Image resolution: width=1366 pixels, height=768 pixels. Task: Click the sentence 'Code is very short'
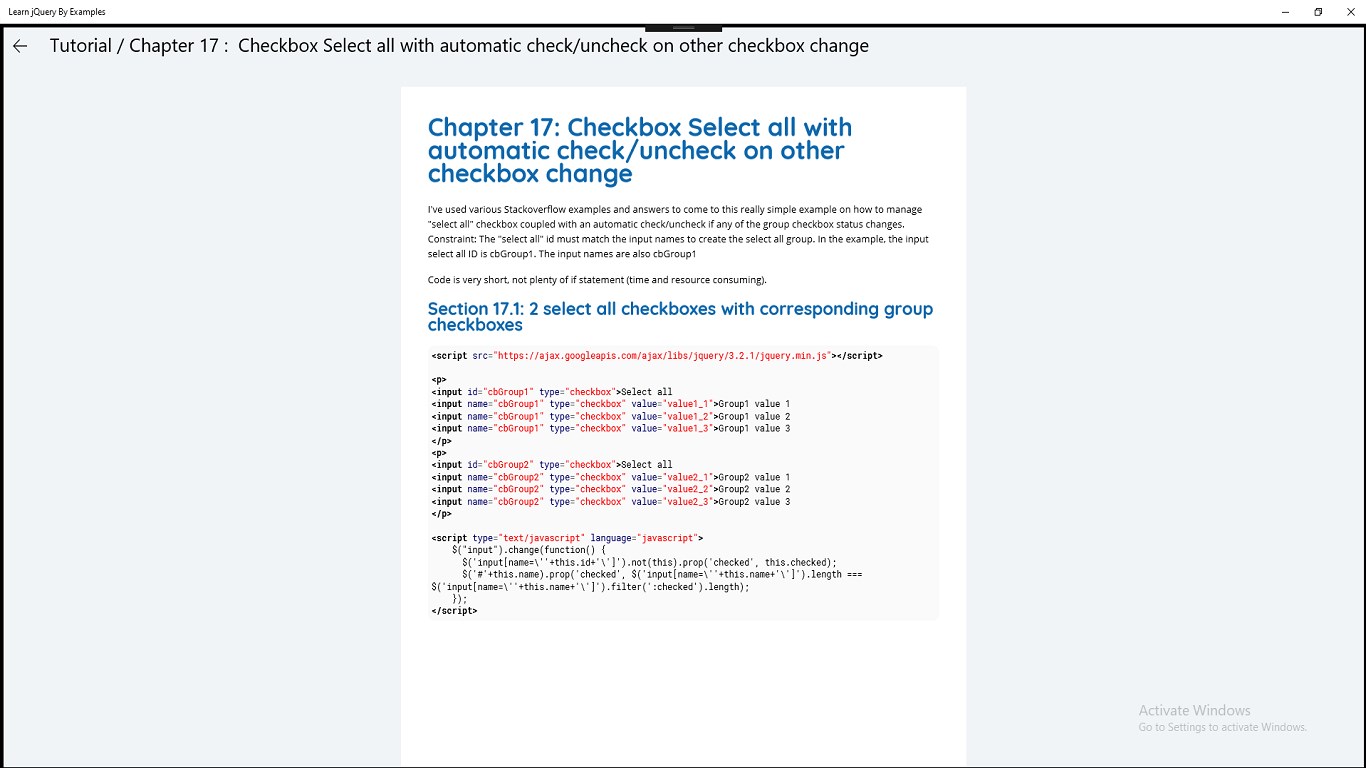click(x=597, y=280)
